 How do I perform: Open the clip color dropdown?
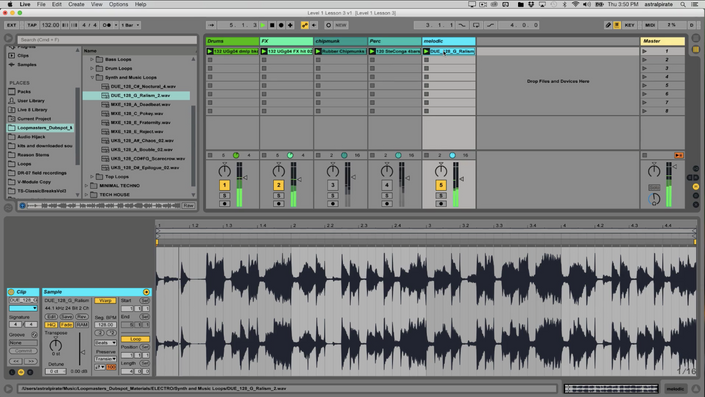23,308
